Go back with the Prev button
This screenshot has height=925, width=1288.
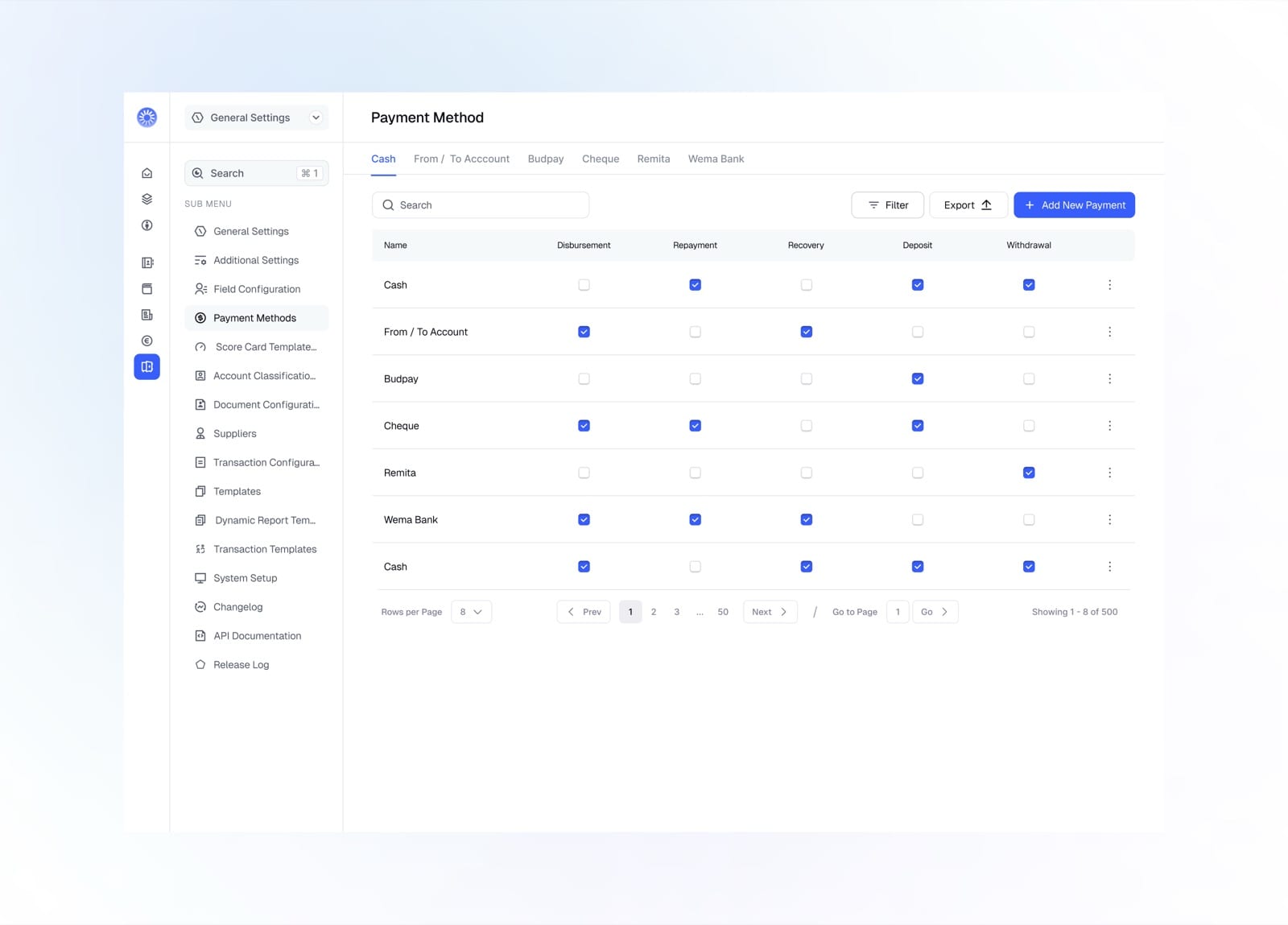584,612
